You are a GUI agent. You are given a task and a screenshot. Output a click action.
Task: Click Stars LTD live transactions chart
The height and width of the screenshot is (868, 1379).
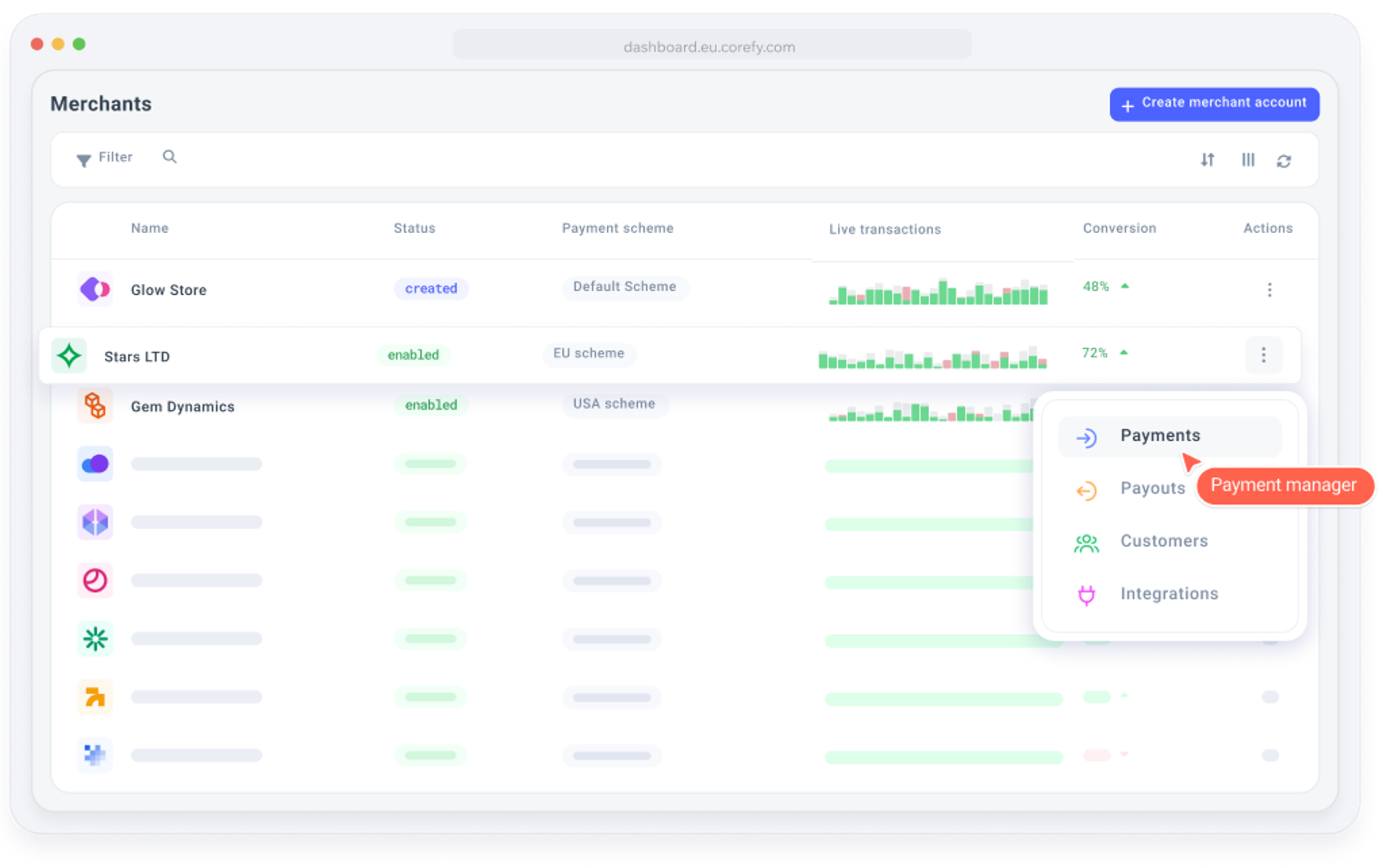932,357
